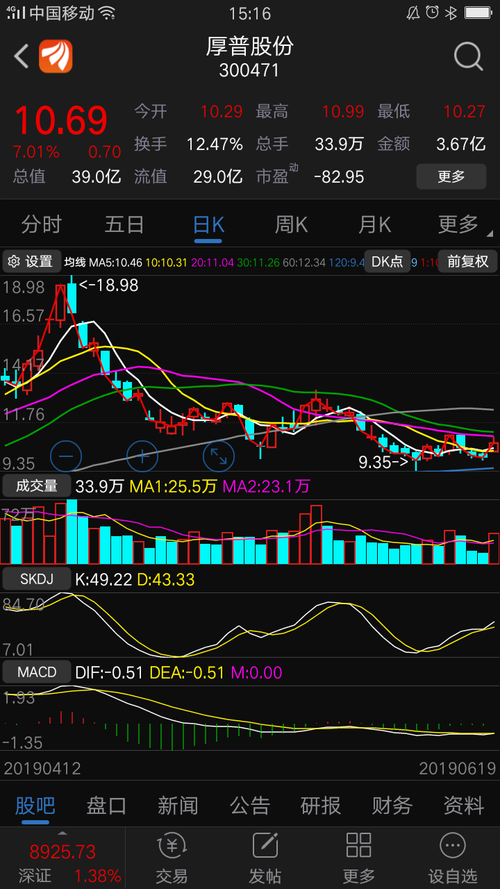This screenshot has width=500, height=889.
Task: Toggle the DK点 indicator
Action: point(387,261)
